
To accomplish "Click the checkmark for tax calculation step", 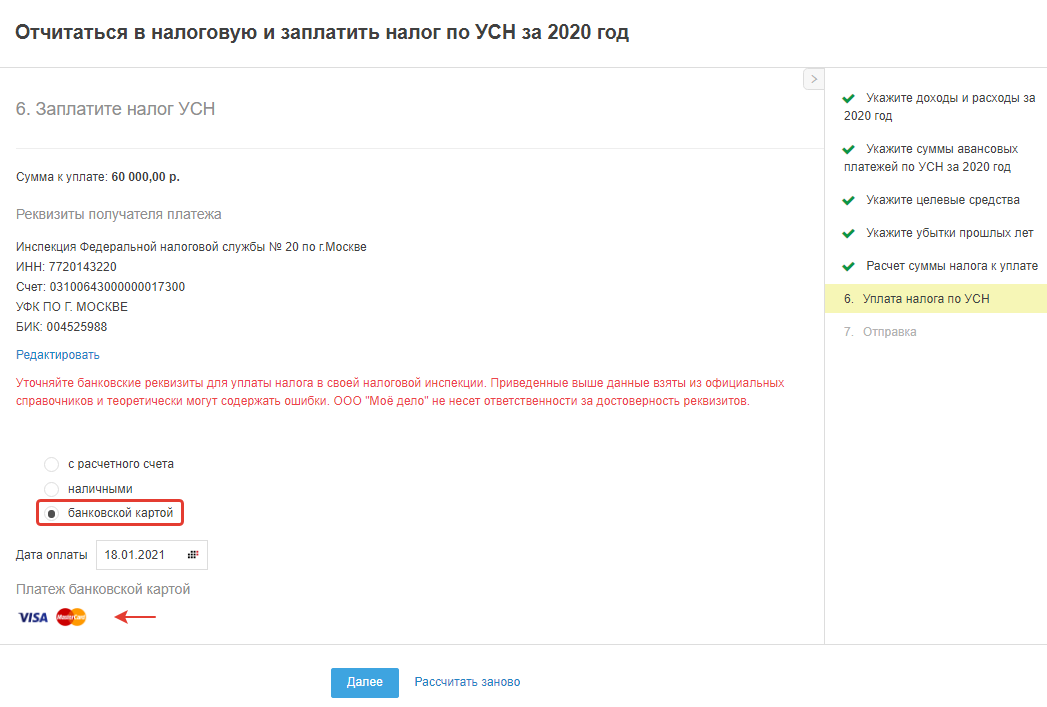I will click(849, 266).
